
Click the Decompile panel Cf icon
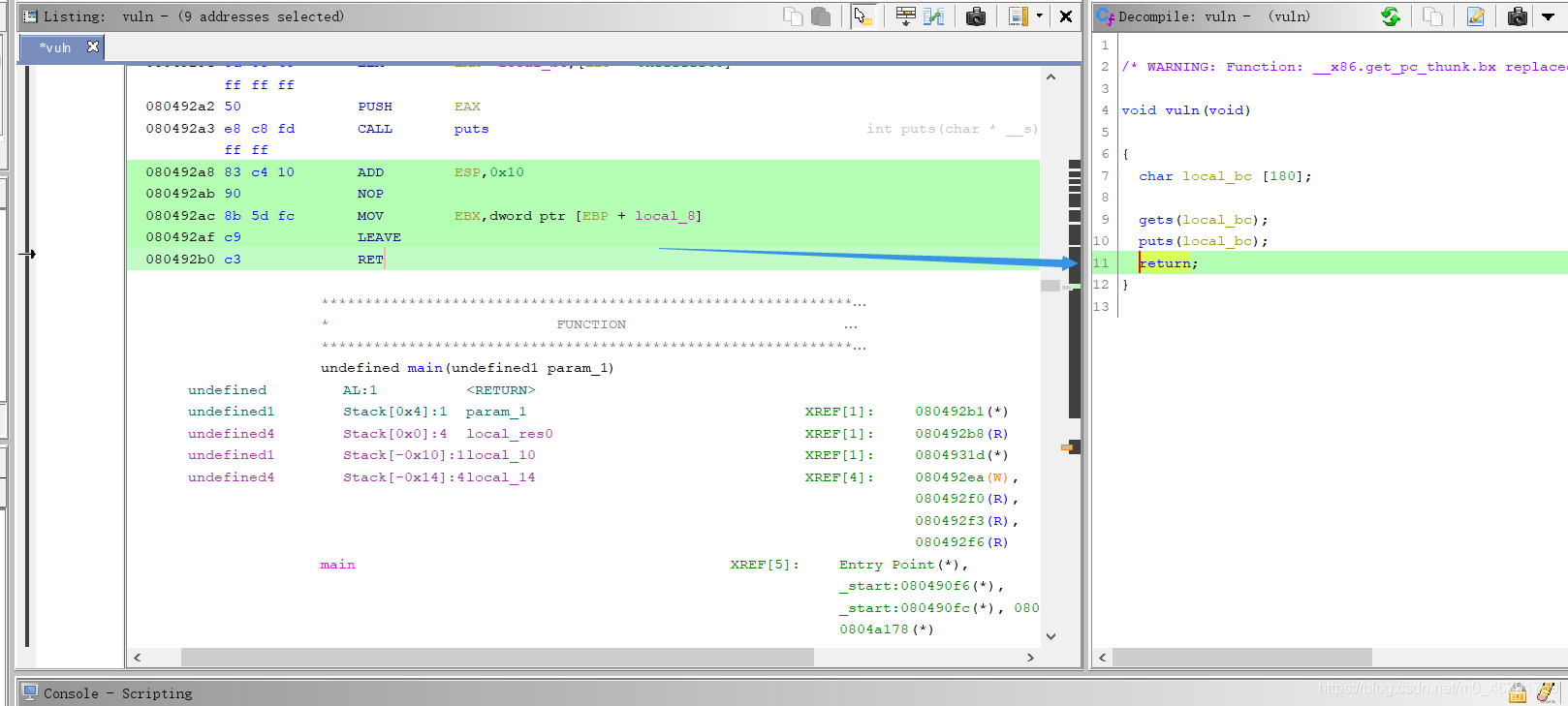coord(1106,16)
